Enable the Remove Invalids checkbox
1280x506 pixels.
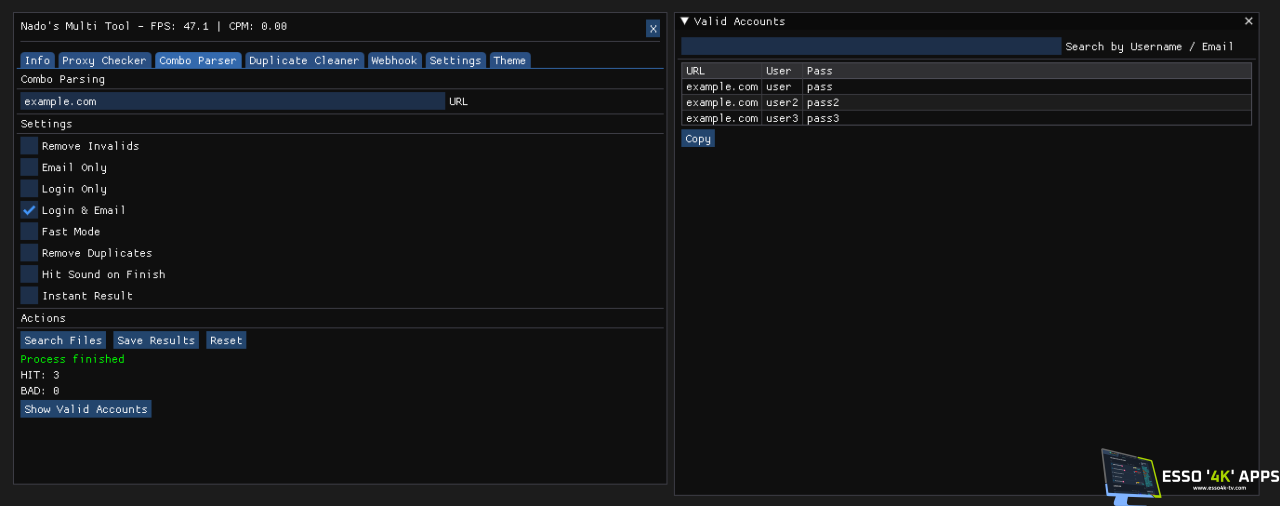click(x=29, y=146)
